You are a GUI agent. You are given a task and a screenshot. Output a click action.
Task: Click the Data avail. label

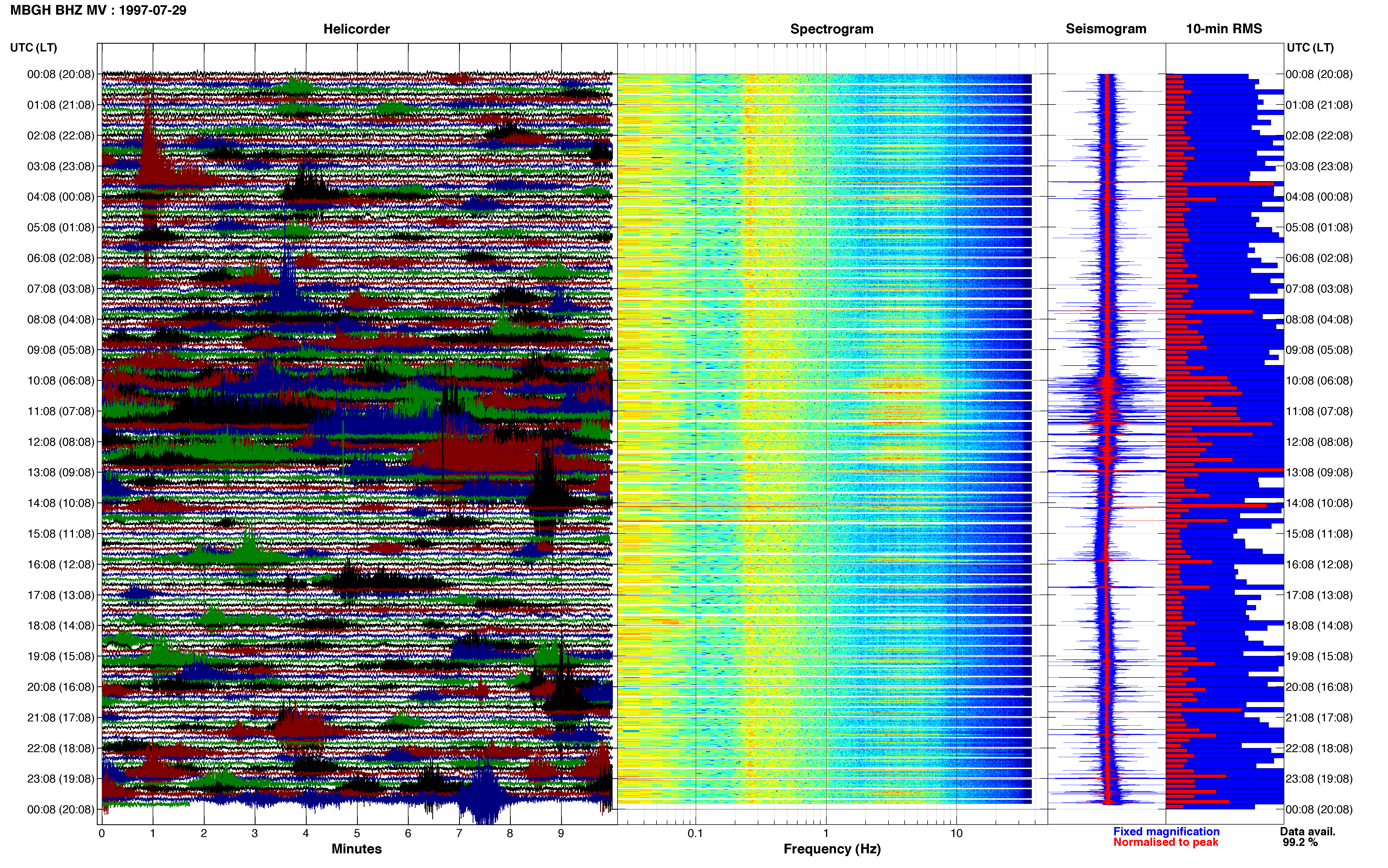[1308, 831]
